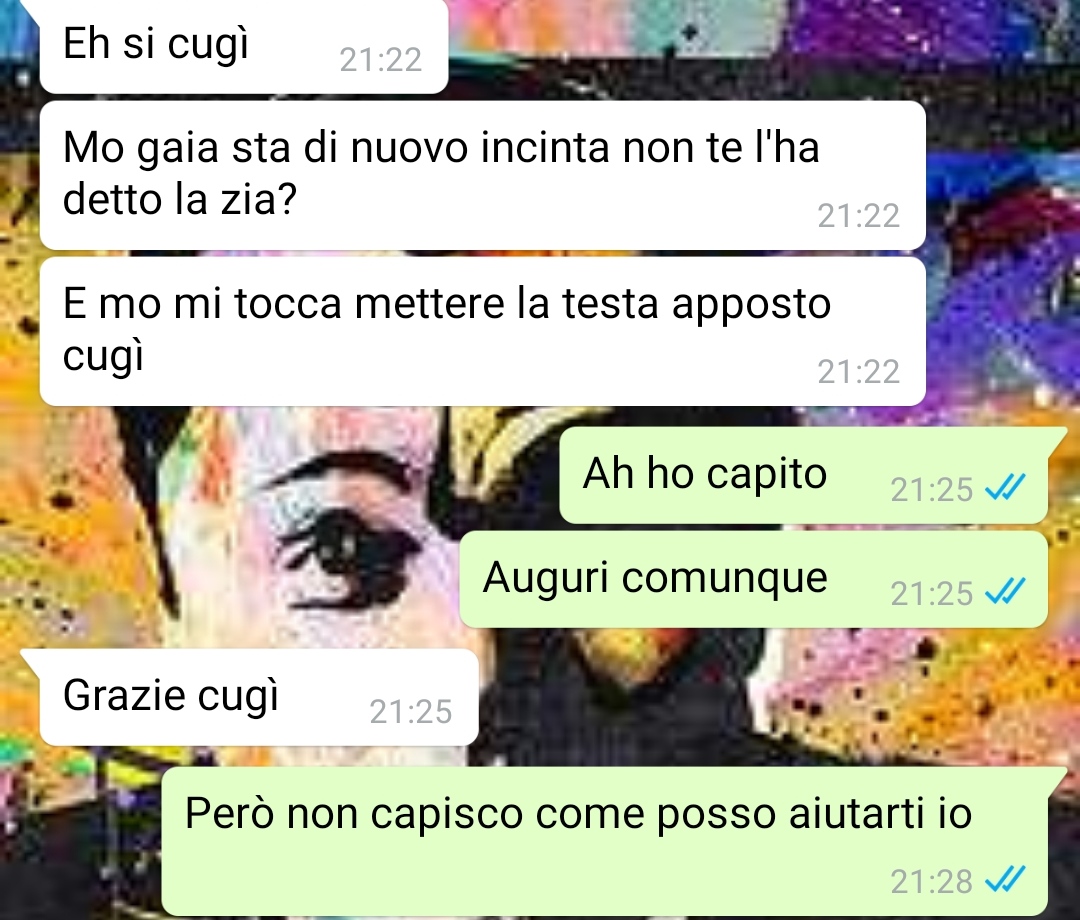This screenshot has width=1080, height=920.
Task: Tap the 21:22 timestamp on the "testa apposto" message
Action: coord(858,372)
